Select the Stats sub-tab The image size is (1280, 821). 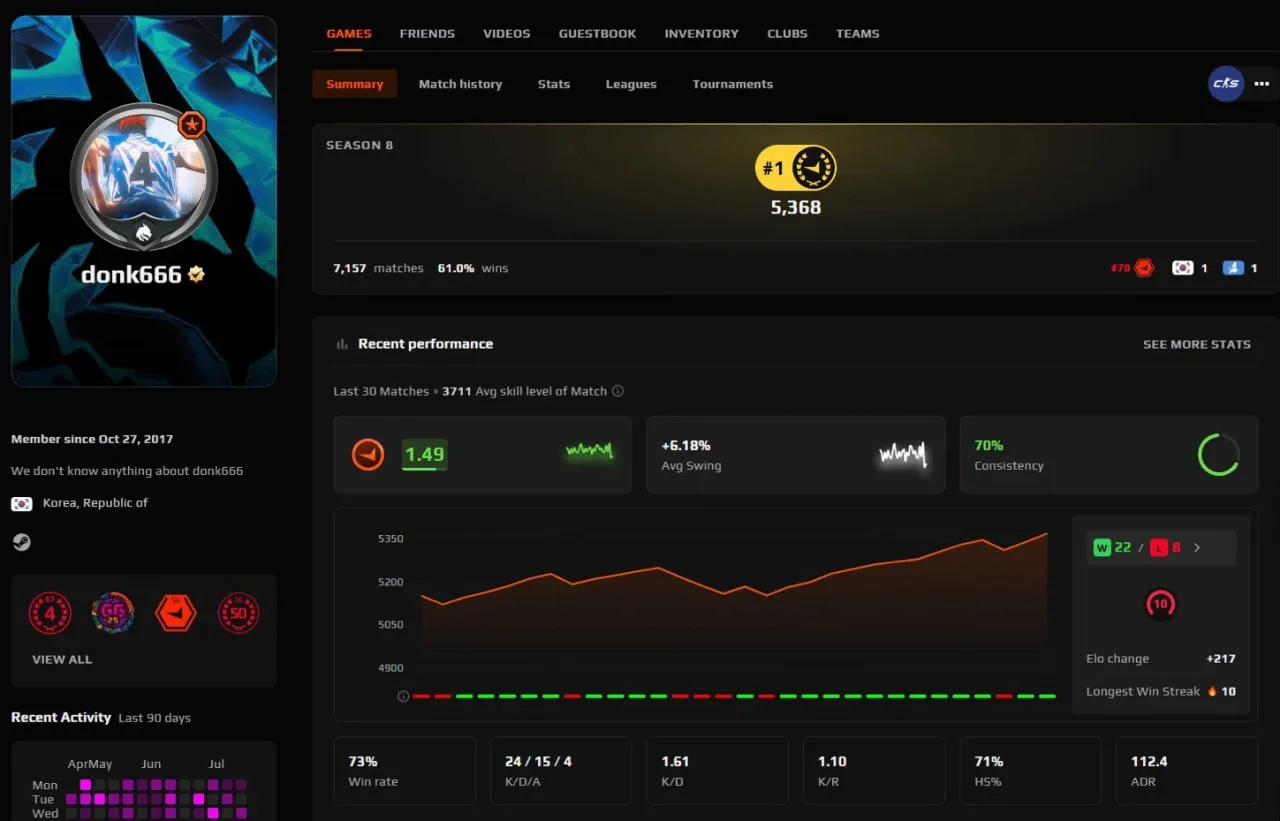click(554, 84)
